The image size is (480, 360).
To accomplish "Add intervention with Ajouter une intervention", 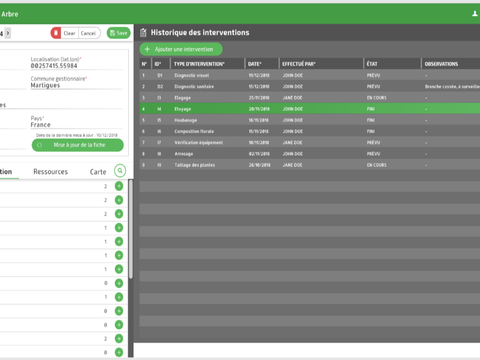I will click(181, 49).
